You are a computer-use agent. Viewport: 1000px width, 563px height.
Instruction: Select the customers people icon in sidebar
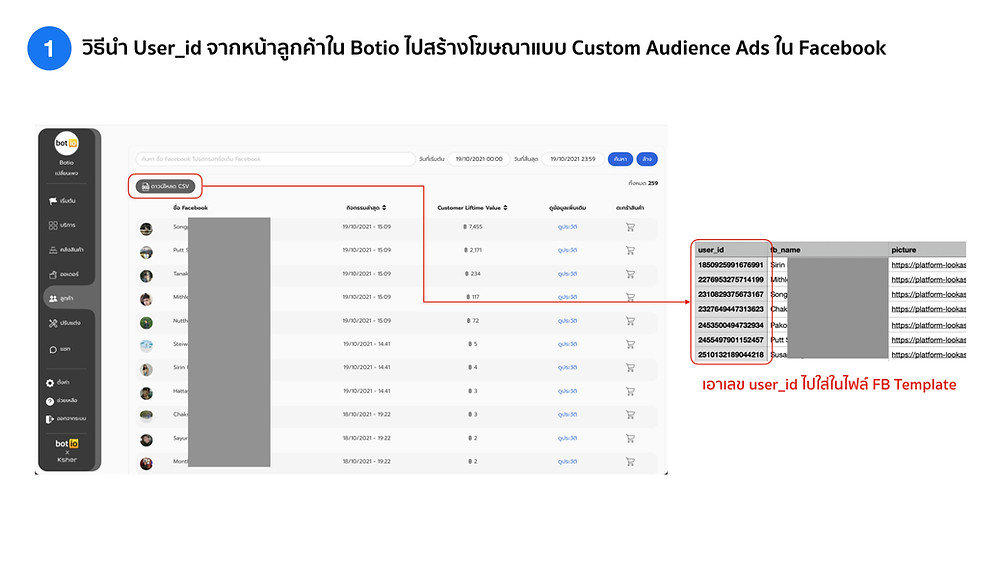[x=53, y=298]
